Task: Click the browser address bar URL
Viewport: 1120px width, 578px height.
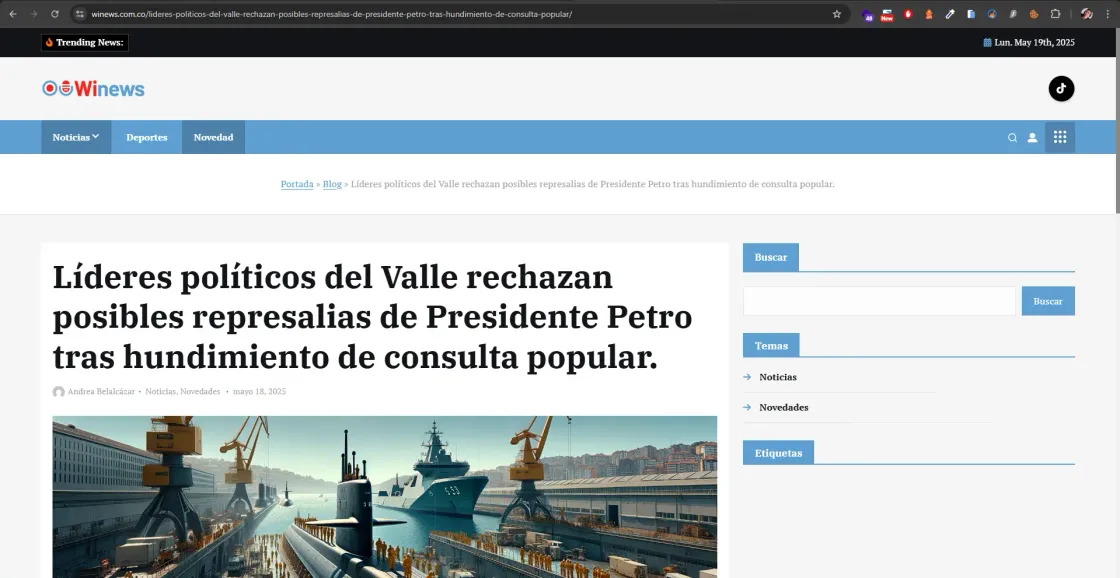Action: point(331,14)
